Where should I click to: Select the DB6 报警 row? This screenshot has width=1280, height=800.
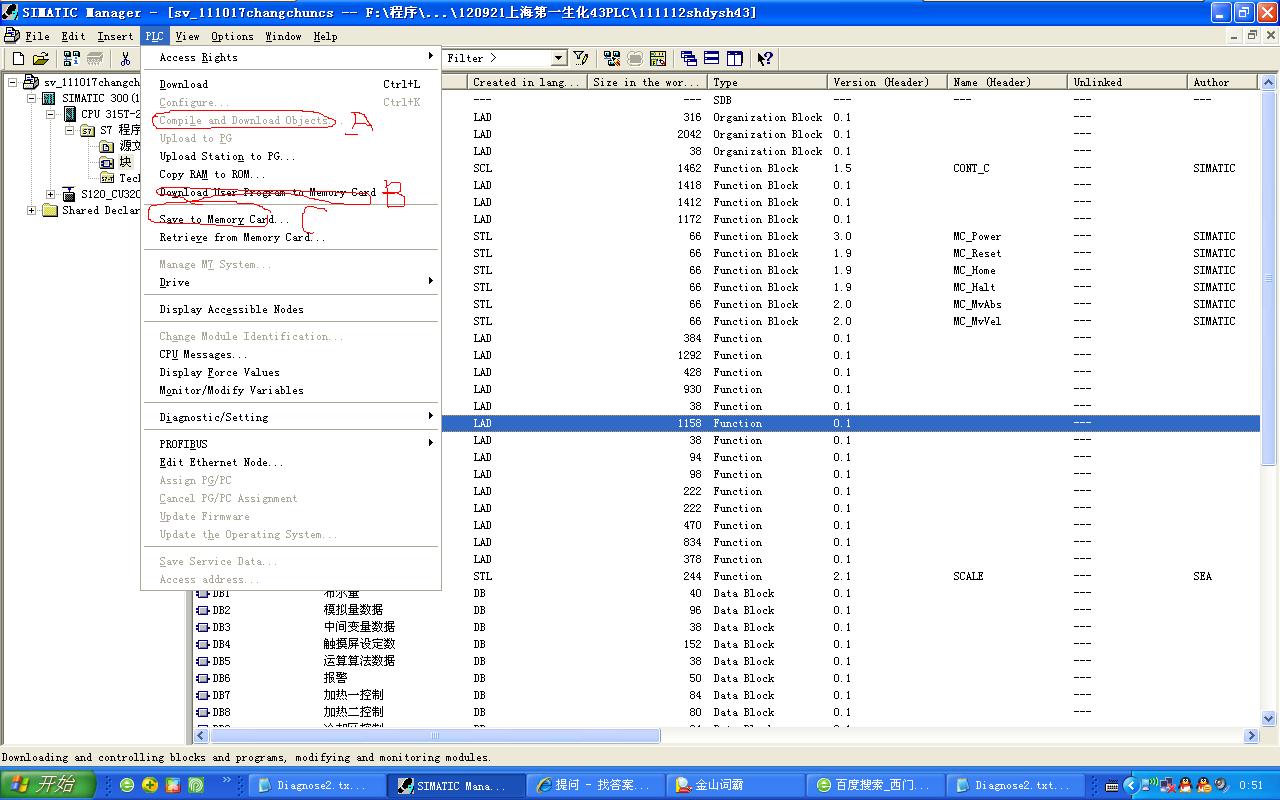pos(727,678)
